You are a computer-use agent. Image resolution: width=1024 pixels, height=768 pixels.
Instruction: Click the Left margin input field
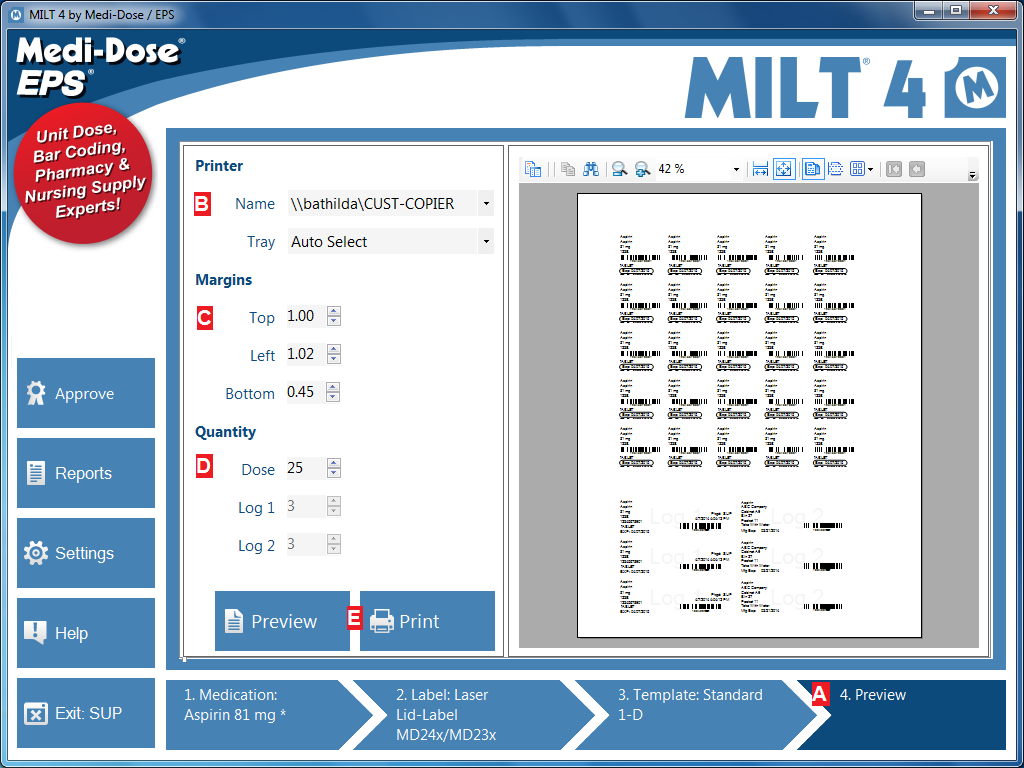(x=307, y=354)
